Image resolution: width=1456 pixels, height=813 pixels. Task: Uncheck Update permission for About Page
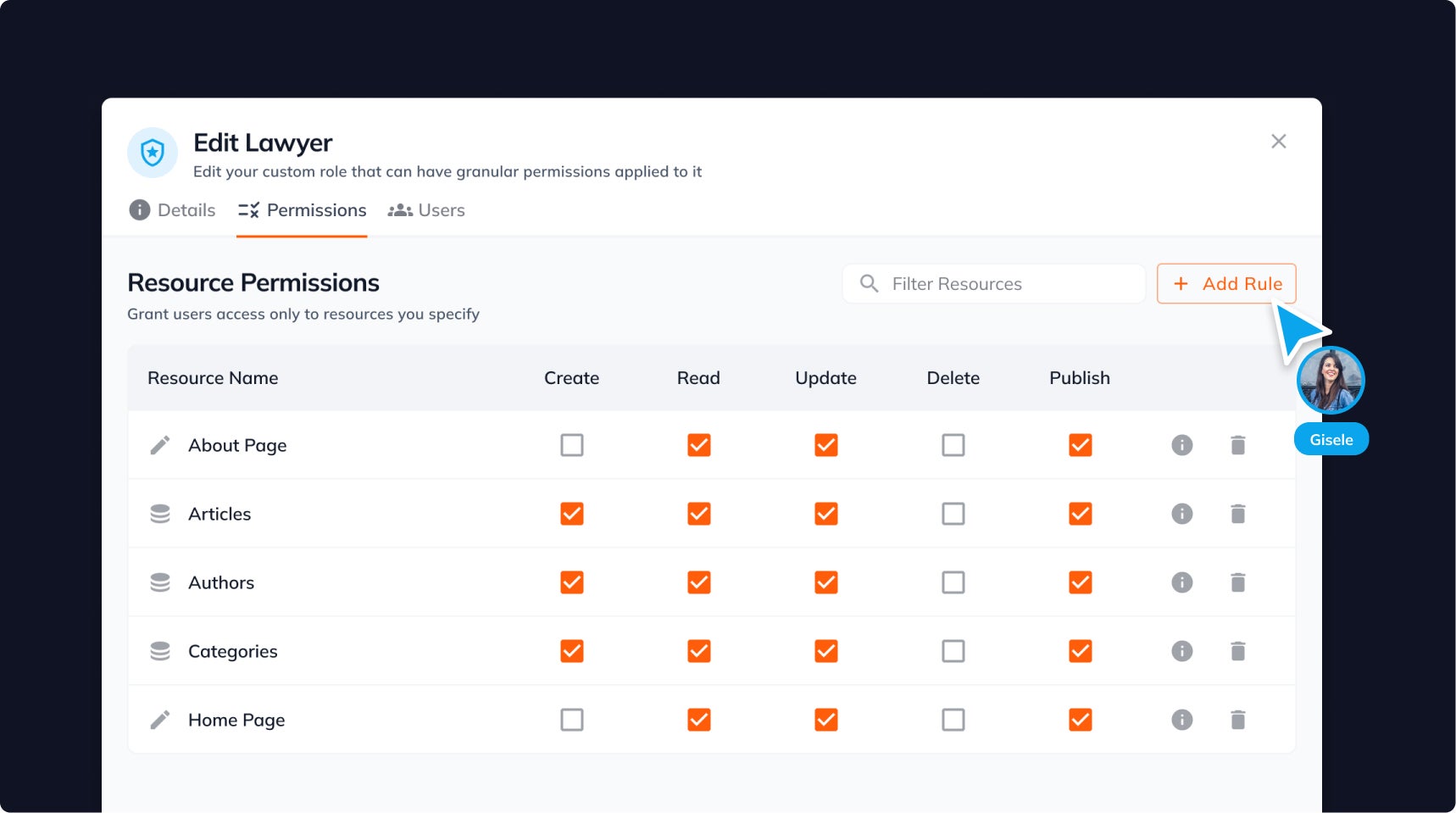[826, 445]
